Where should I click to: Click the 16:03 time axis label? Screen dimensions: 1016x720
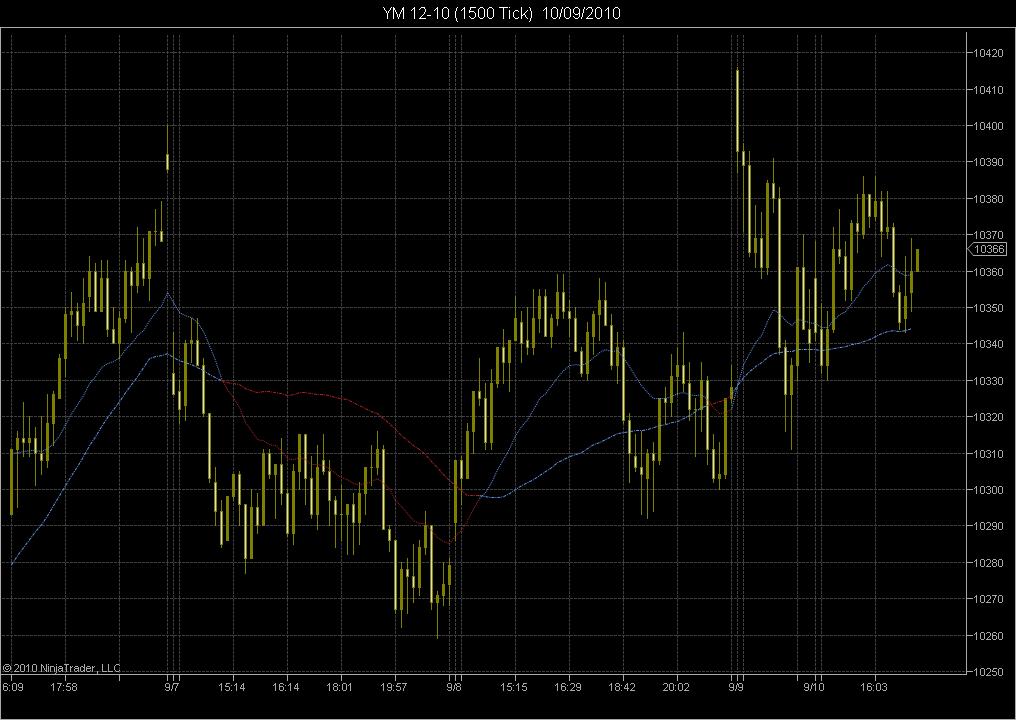pyautogui.click(x=873, y=687)
